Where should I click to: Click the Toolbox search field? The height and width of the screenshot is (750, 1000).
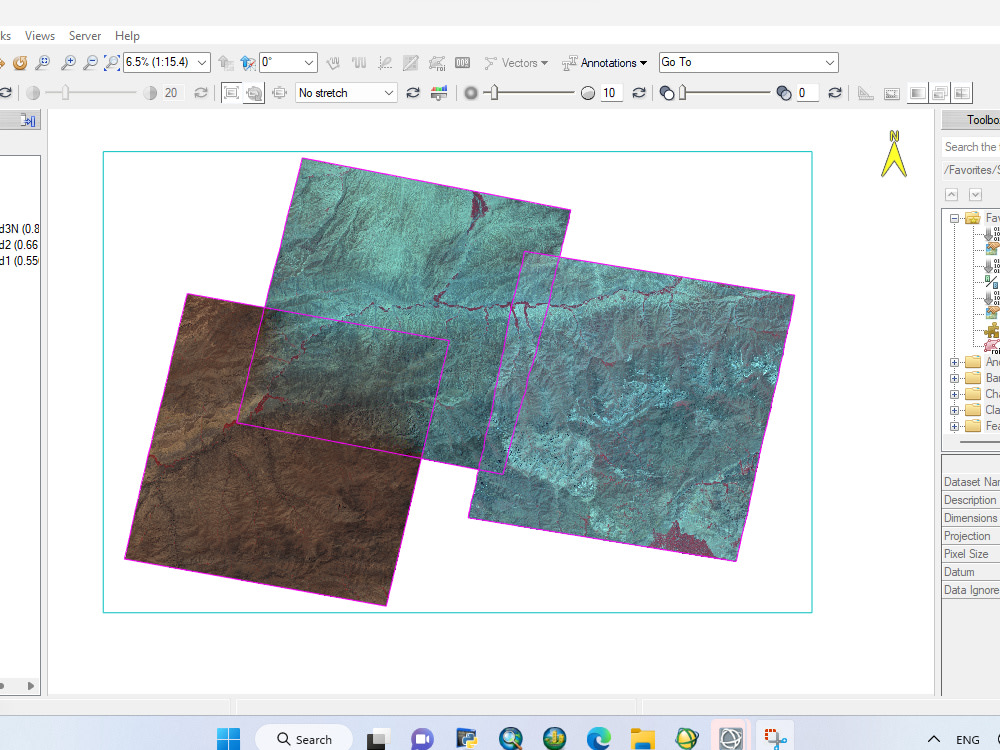point(971,147)
